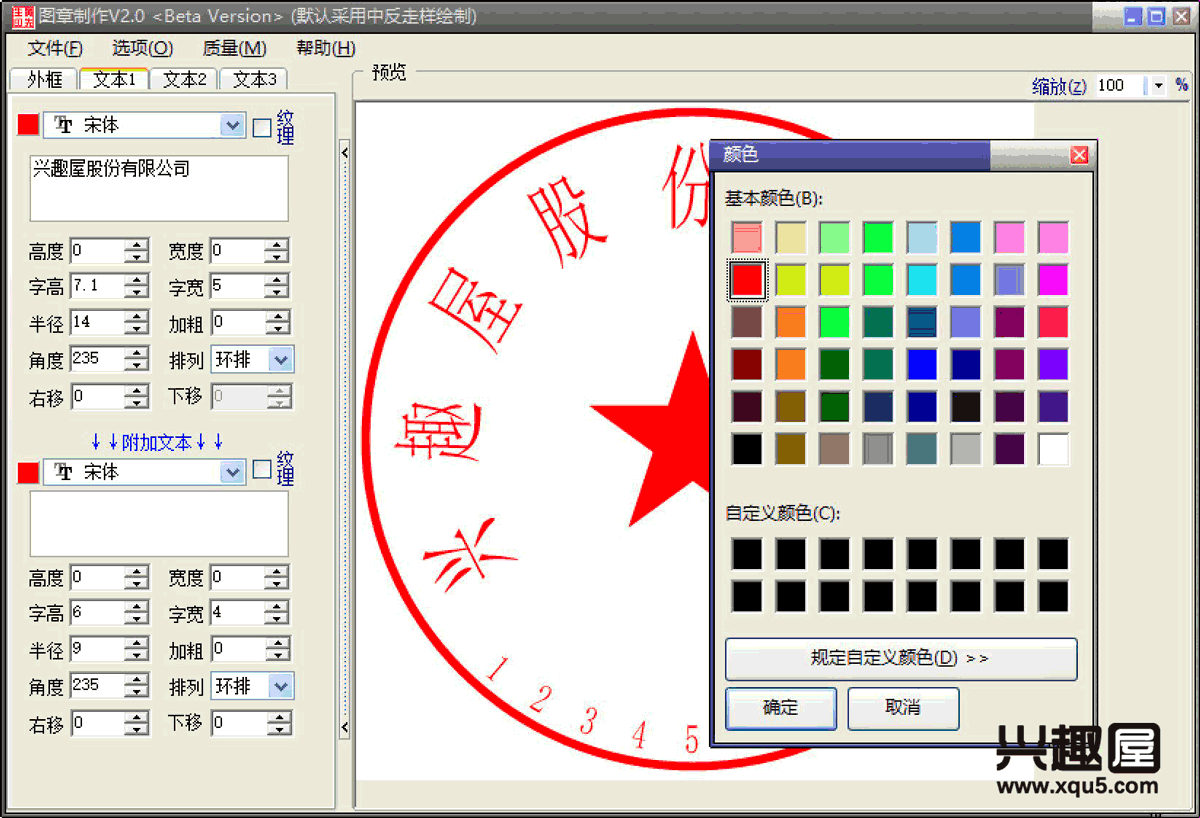
Task: Click the text box containing 兴趣屋股份有限公司
Action: pyautogui.click(x=159, y=188)
